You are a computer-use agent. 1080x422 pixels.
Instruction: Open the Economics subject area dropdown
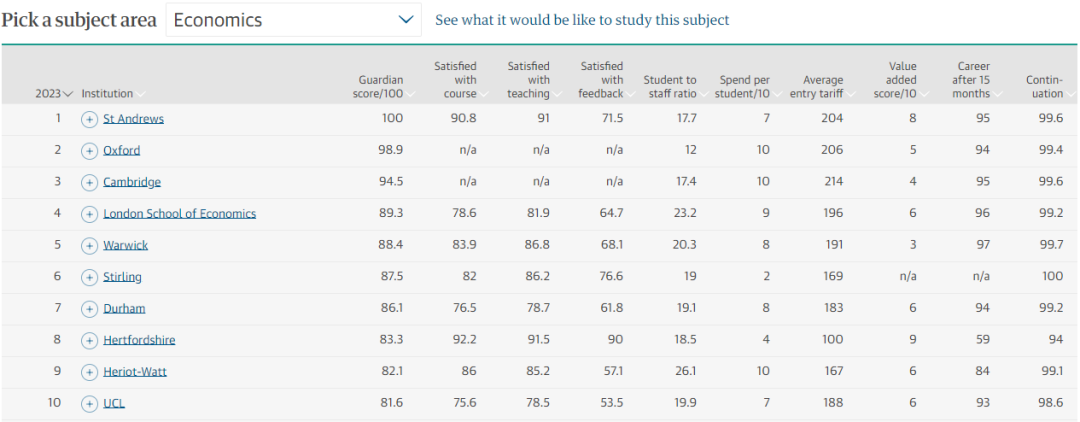tap(293, 20)
